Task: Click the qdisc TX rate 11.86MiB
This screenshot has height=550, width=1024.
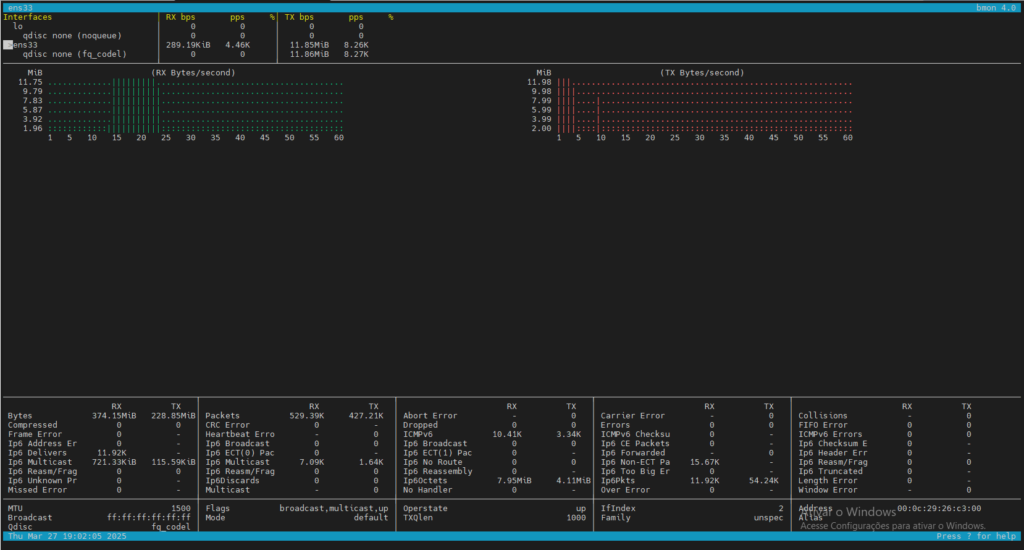Action: pyautogui.click(x=310, y=54)
